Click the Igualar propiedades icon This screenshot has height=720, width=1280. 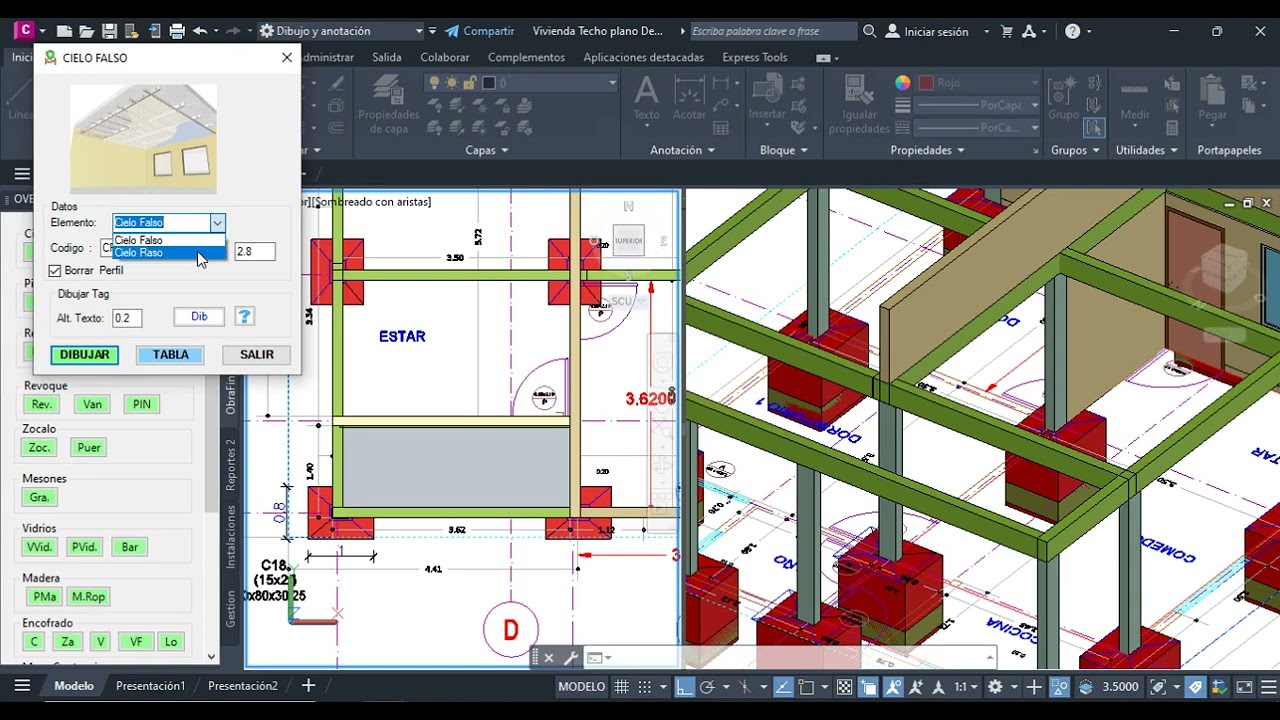(859, 104)
